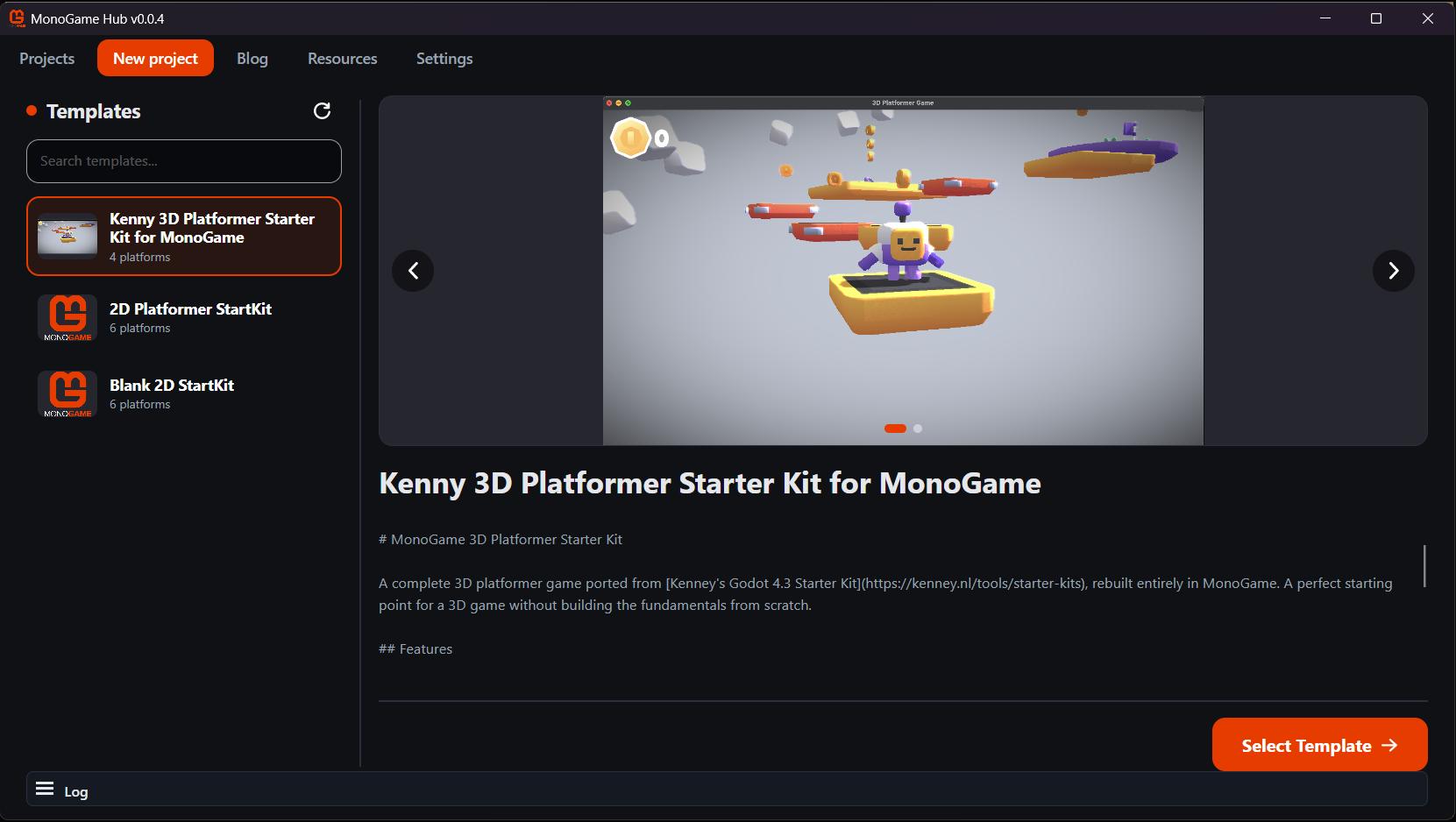Open the Log hamburger menu icon
This screenshot has width=1456, height=822.
click(x=45, y=790)
